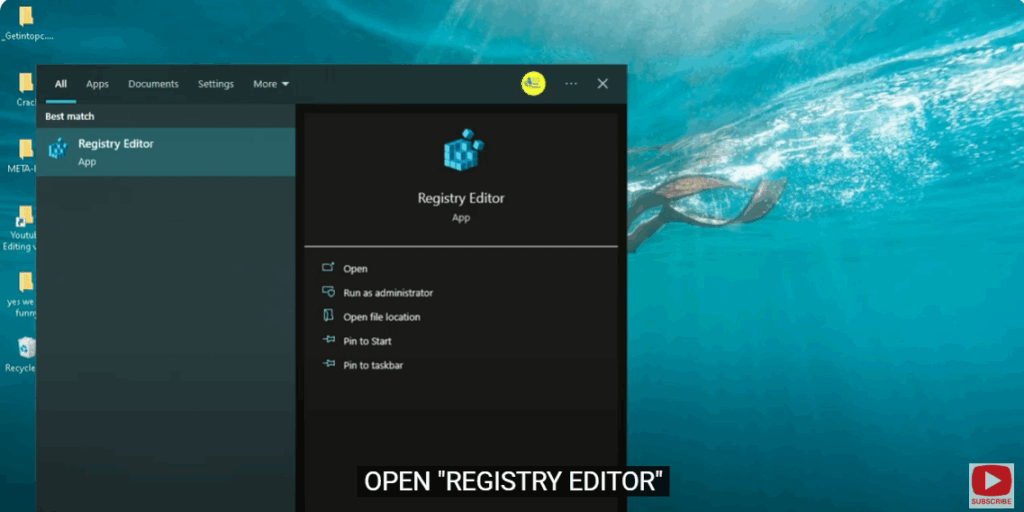The width and height of the screenshot is (1024, 512).
Task: Select the All search tab
Action: 61,84
